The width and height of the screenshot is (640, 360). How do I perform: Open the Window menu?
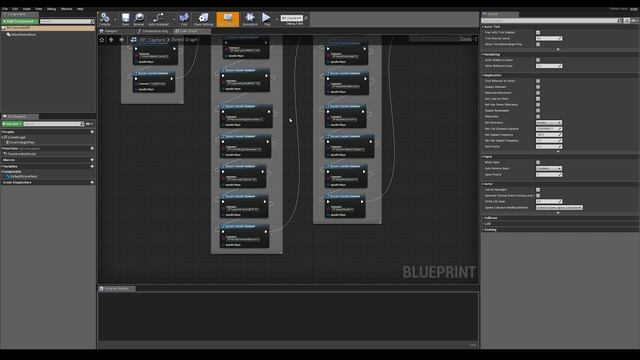67,9
